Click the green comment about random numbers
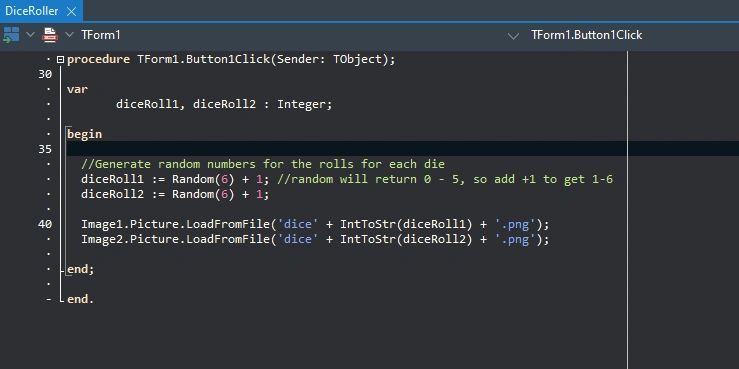 pos(263,164)
